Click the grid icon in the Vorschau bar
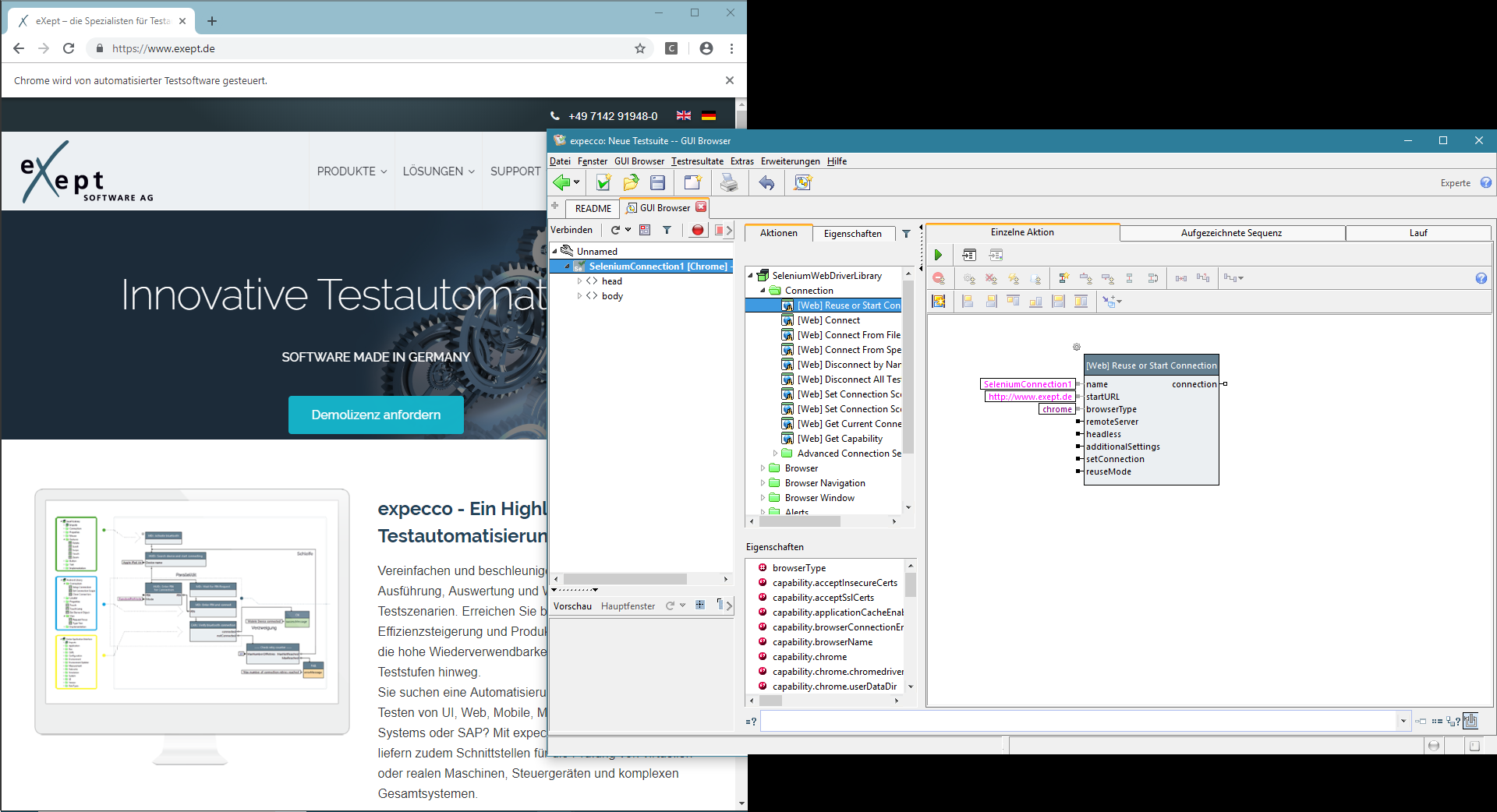 point(700,605)
